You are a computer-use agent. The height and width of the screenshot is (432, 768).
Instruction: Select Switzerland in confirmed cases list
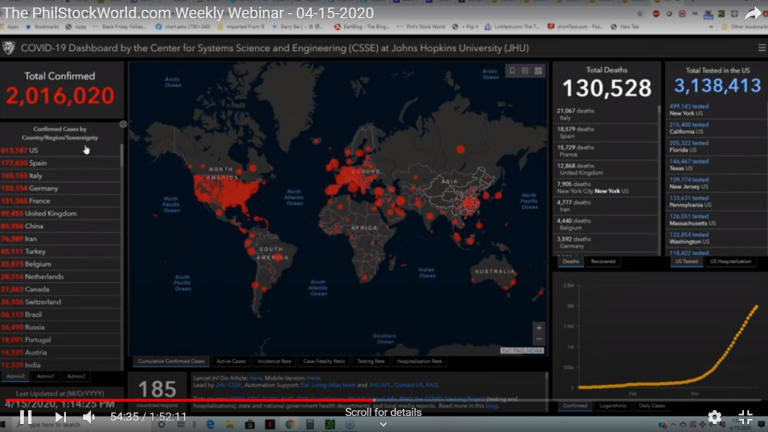coord(60,302)
